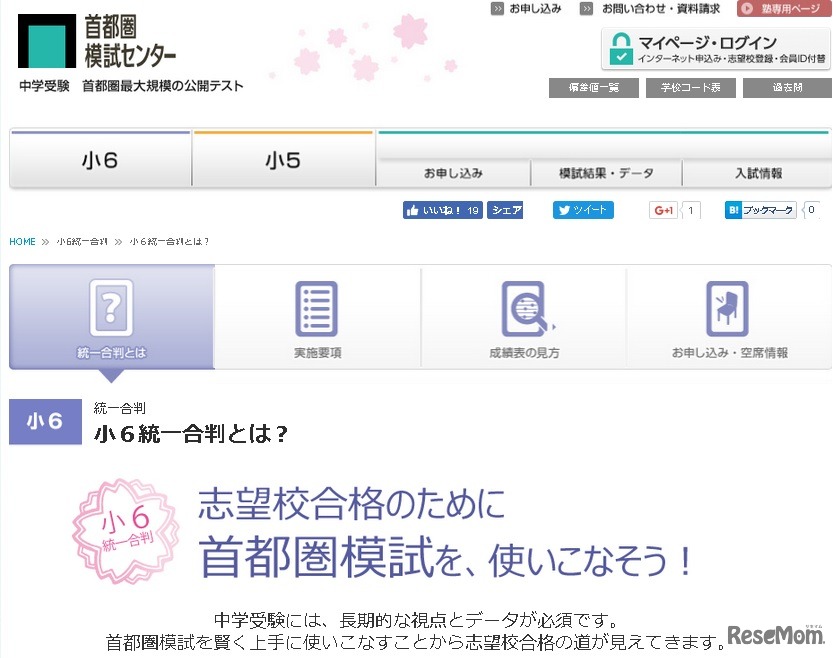Select the 成績表の見方 tab label
Viewport: 838px width, 658px height.
(524, 353)
